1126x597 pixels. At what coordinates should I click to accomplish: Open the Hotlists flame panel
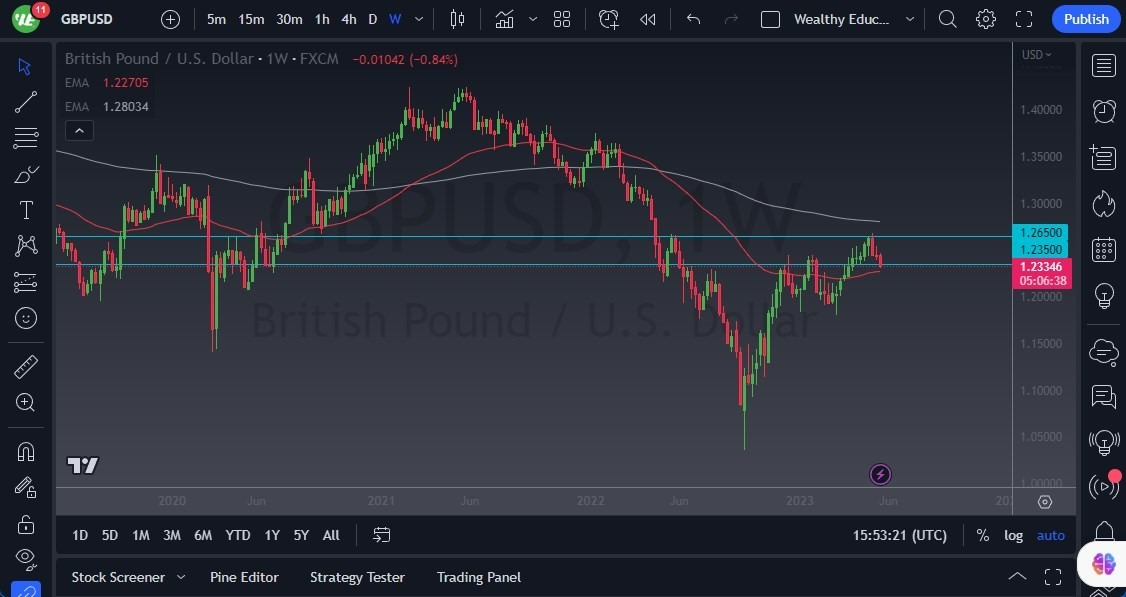[1103, 203]
